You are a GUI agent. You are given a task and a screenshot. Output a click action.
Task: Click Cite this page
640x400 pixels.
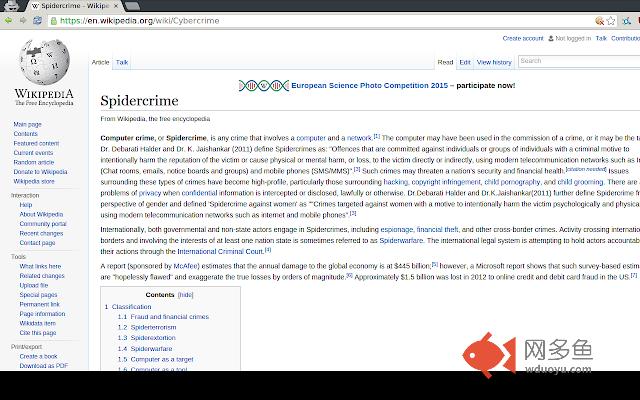[x=38, y=333]
